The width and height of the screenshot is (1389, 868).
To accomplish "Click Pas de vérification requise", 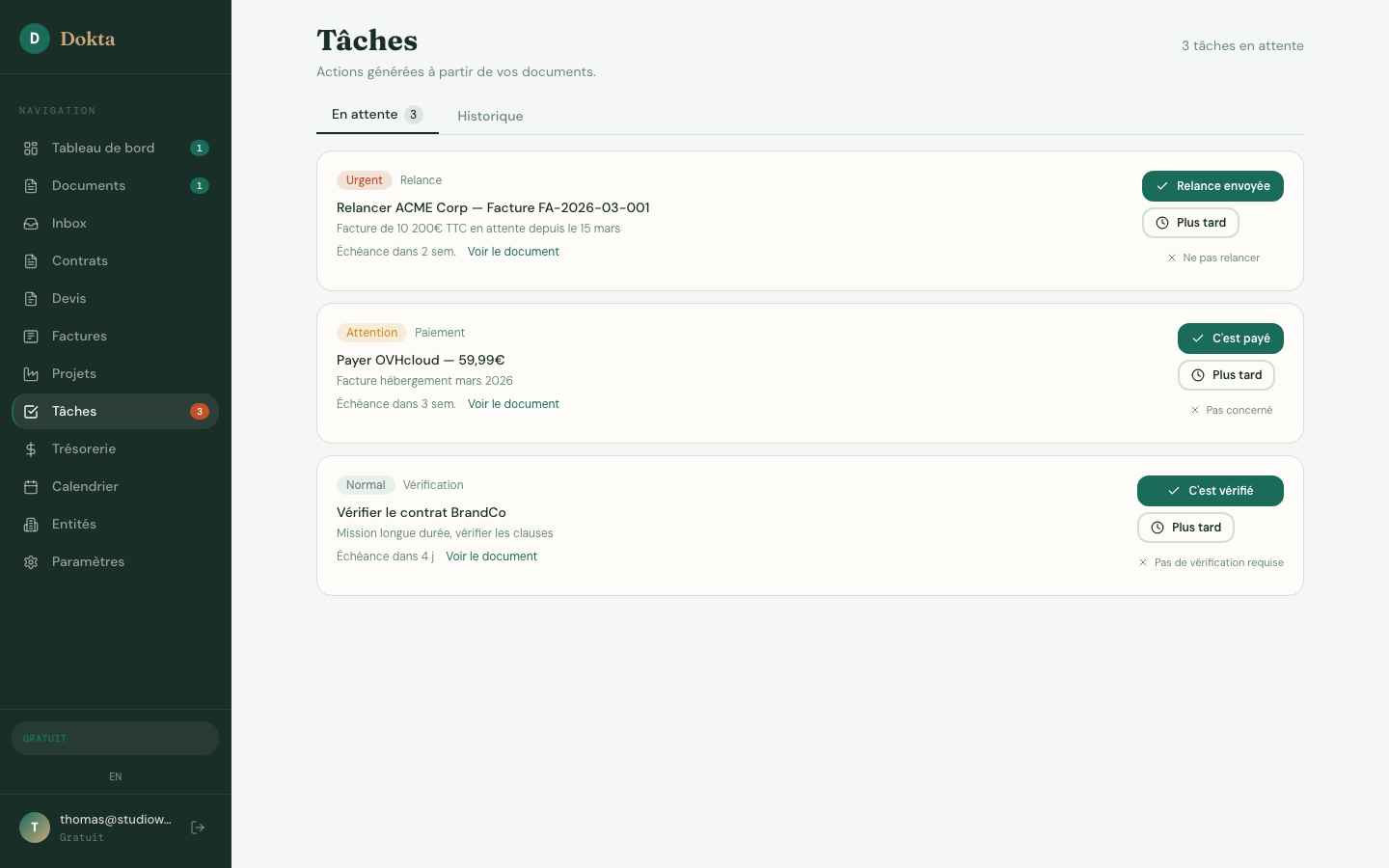I will pyautogui.click(x=1212, y=562).
